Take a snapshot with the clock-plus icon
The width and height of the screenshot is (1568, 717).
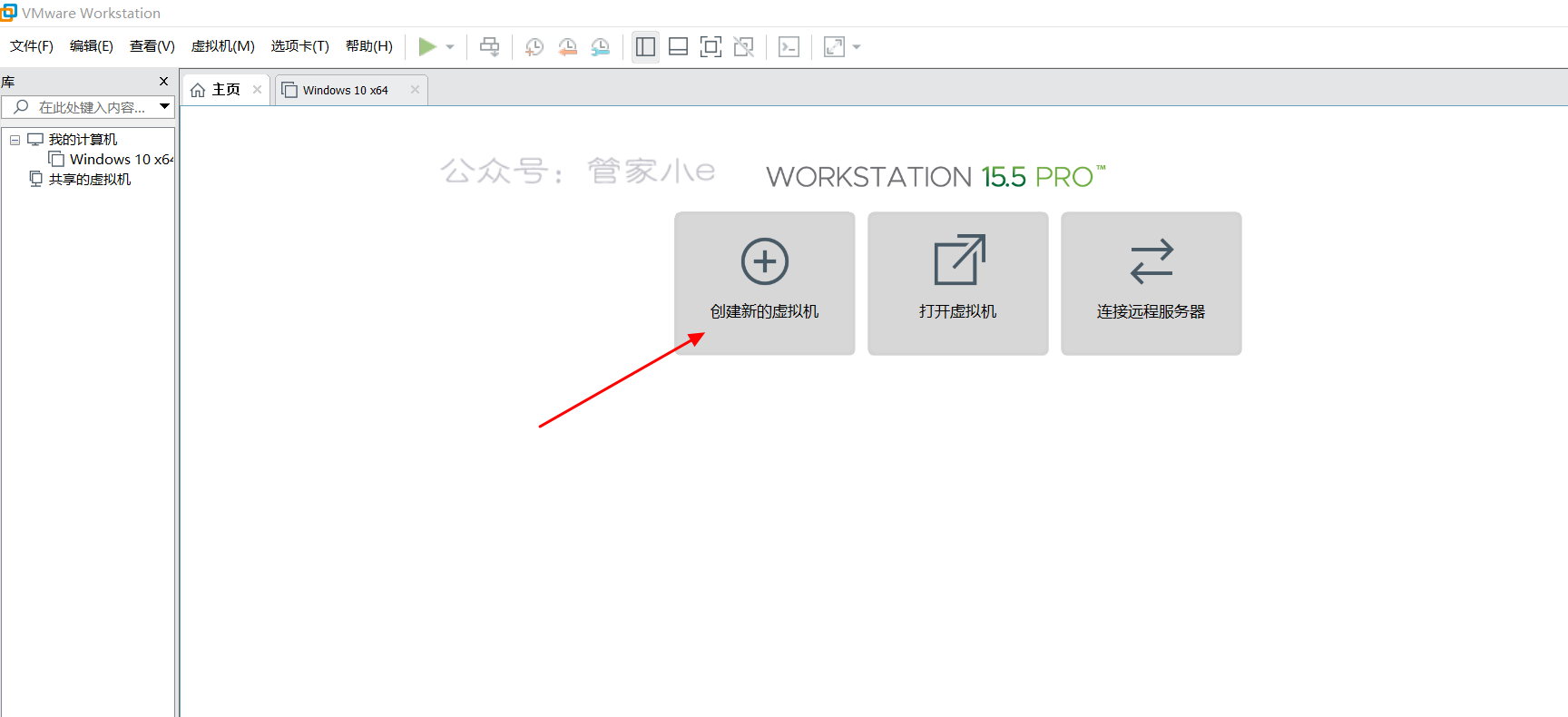534,46
